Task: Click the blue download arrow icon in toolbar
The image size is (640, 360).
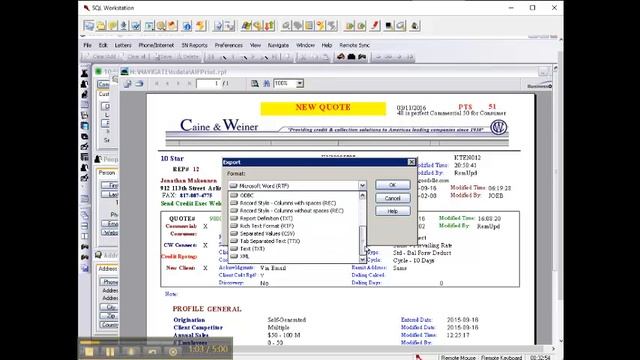Action: (x=124, y=26)
